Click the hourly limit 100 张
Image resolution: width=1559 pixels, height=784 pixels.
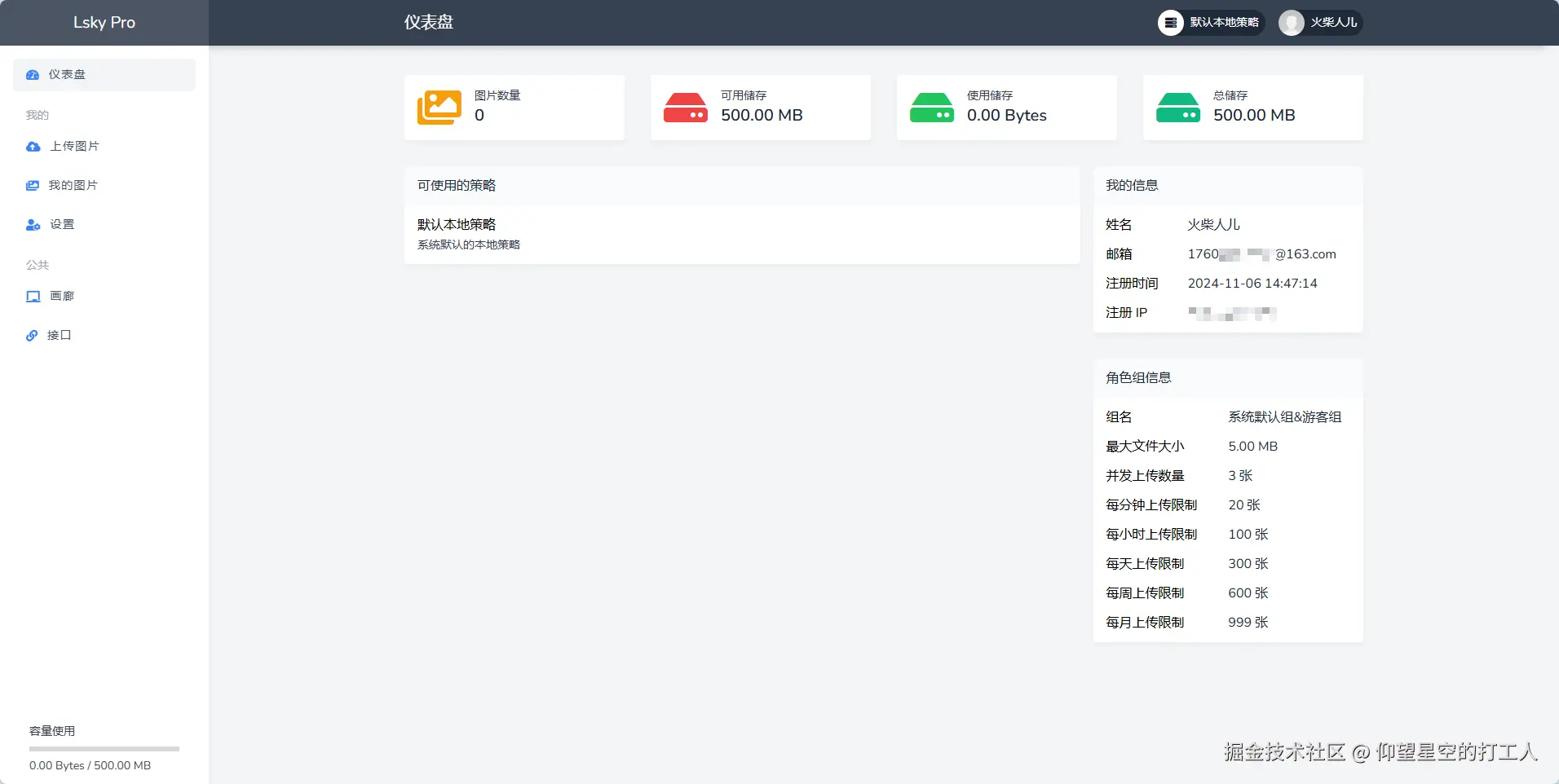[1248, 535]
